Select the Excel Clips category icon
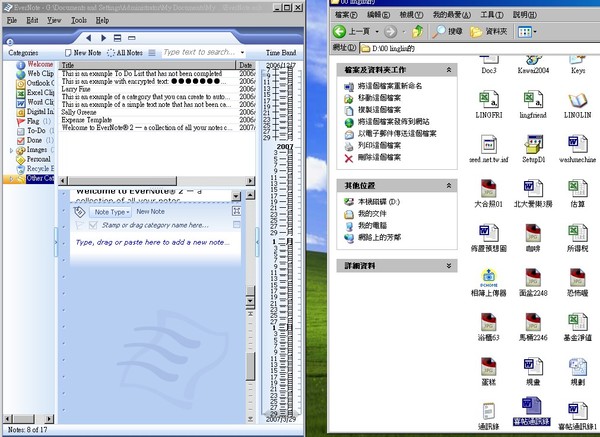This screenshot has height=437, width=600. [21, 93]
